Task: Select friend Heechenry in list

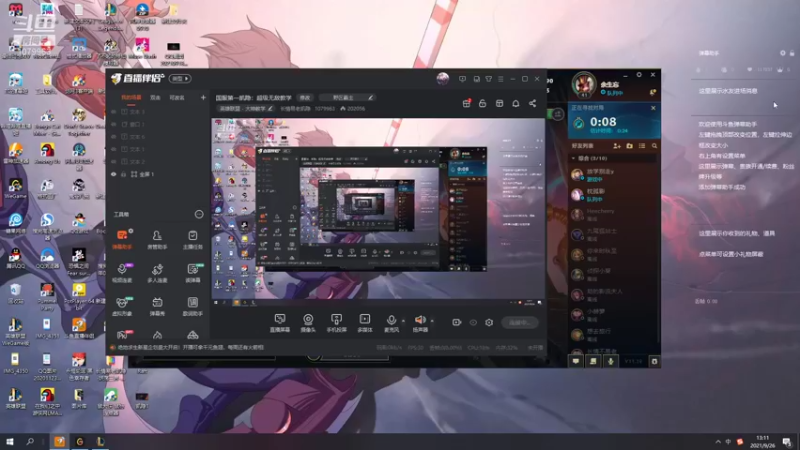Action: (612, 214)
